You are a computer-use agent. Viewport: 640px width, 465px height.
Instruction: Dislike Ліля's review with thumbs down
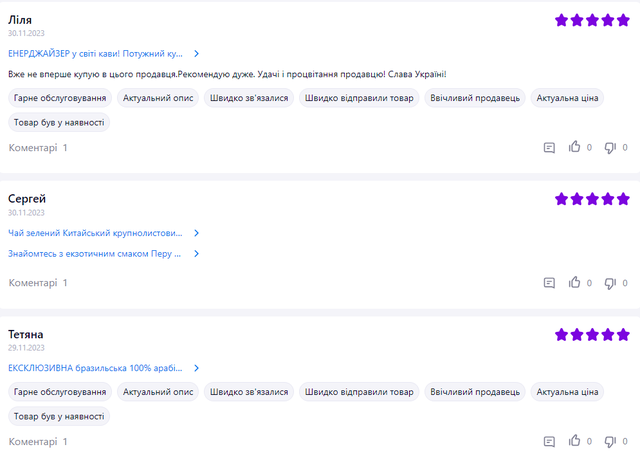(610, 148)
